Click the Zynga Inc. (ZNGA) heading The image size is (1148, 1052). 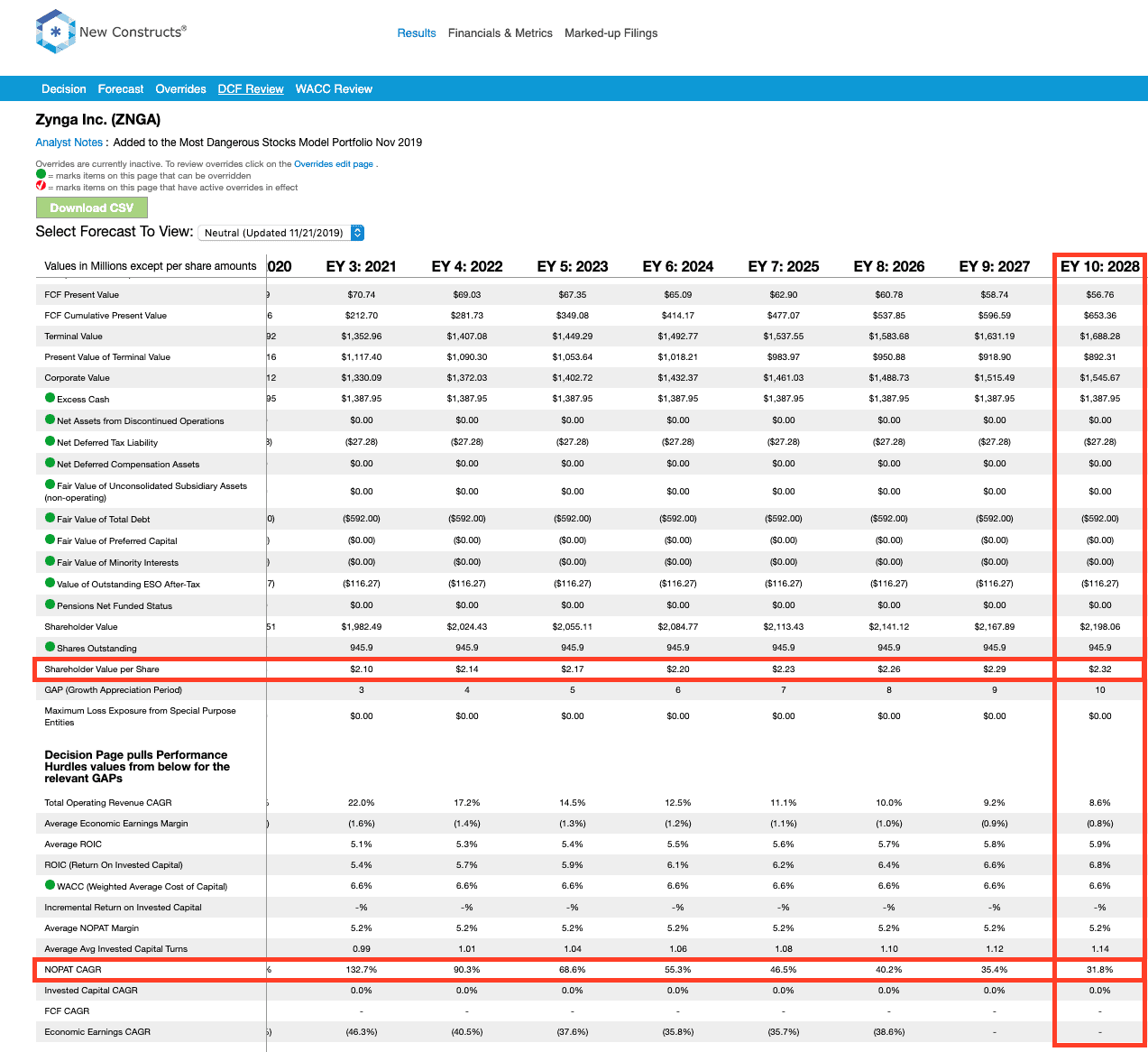[x=98, y=120]
